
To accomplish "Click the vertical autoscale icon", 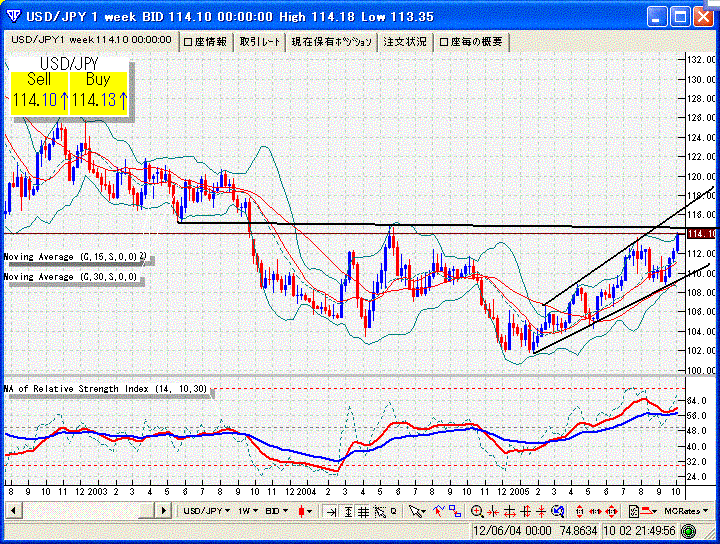I will click(348, 511).
